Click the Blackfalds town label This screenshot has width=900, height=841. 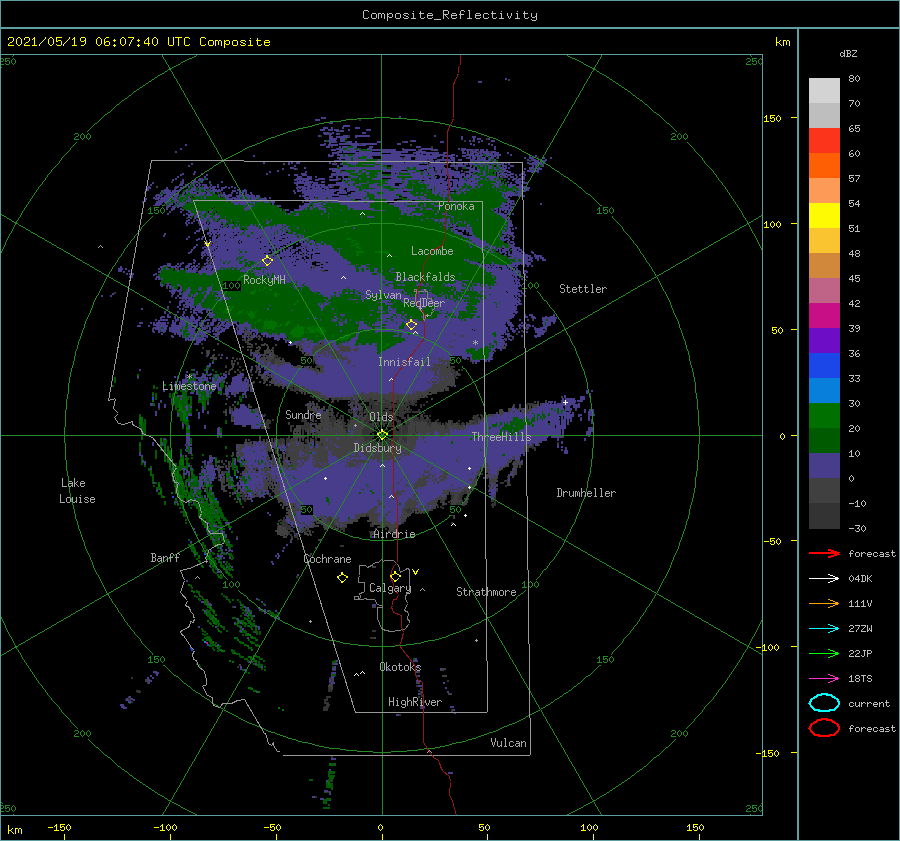(425, 277)
